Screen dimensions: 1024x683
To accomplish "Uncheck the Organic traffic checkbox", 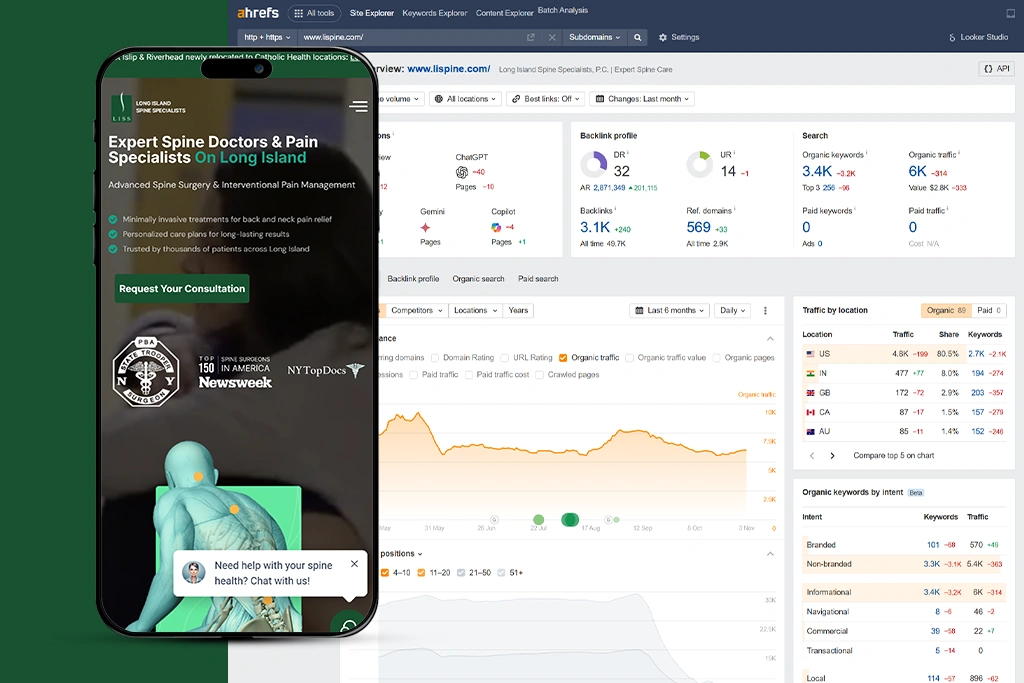I will [x=563, y=357].
